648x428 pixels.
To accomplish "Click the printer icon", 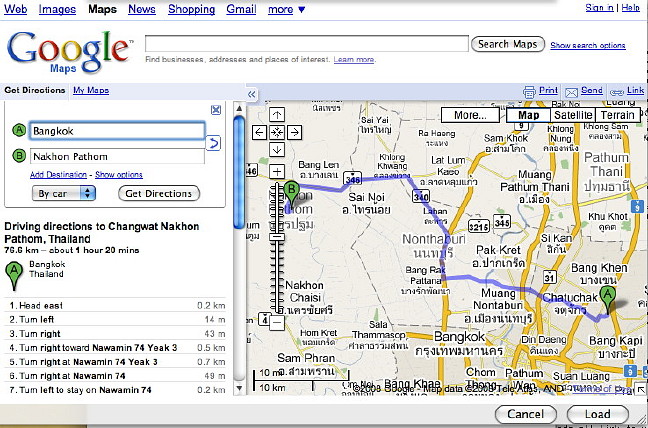I will (529, 91).
